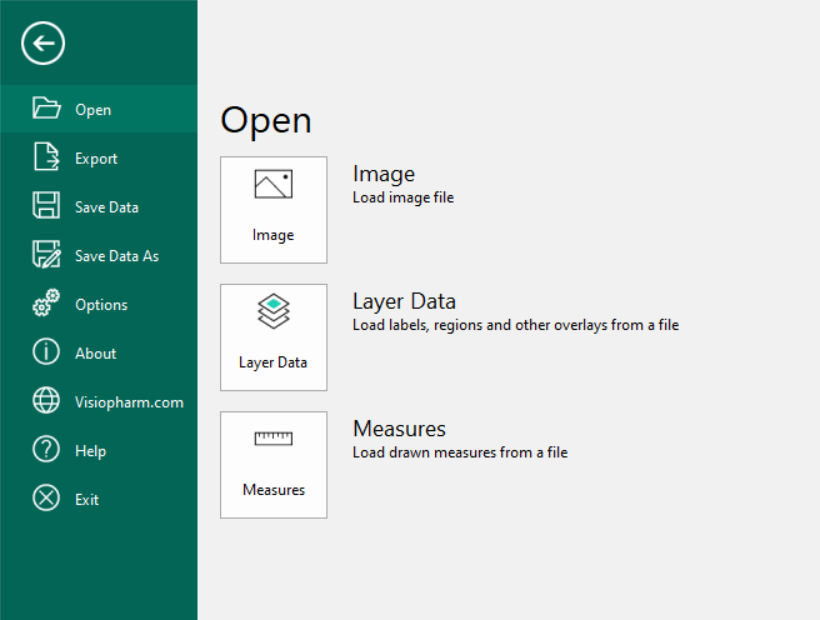Click the Save Data floppy disk icon
Viewport: 820px width, 620px height.
(47, 205)
